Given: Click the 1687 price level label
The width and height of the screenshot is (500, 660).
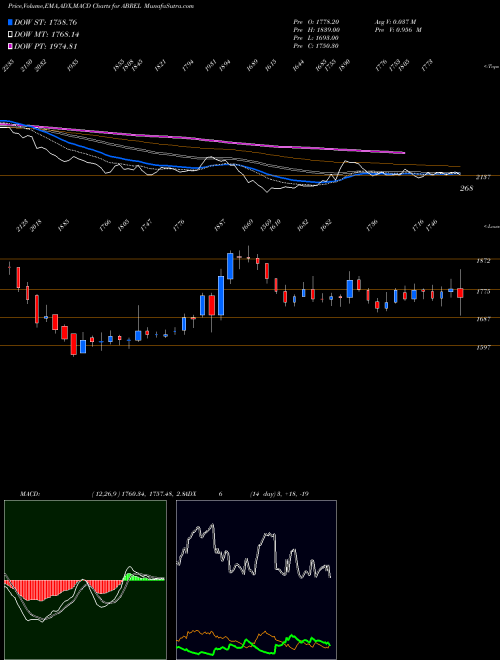Looking at the screenshot, I should click(483, 319).
